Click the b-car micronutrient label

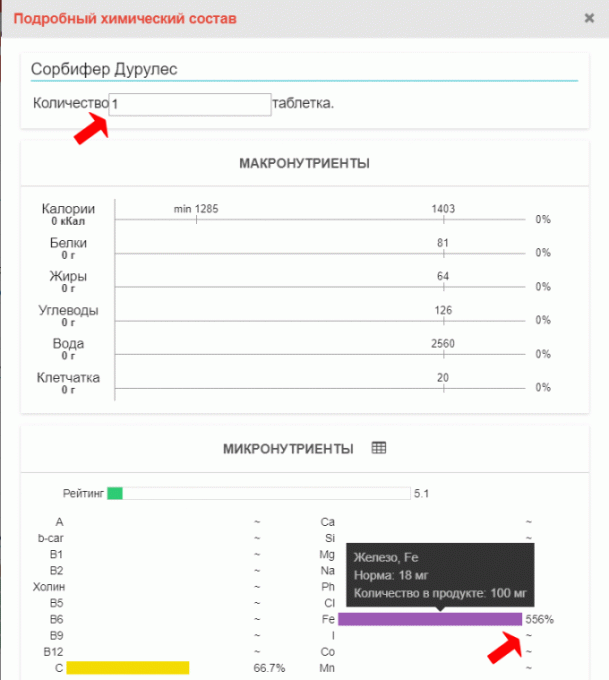52,537
